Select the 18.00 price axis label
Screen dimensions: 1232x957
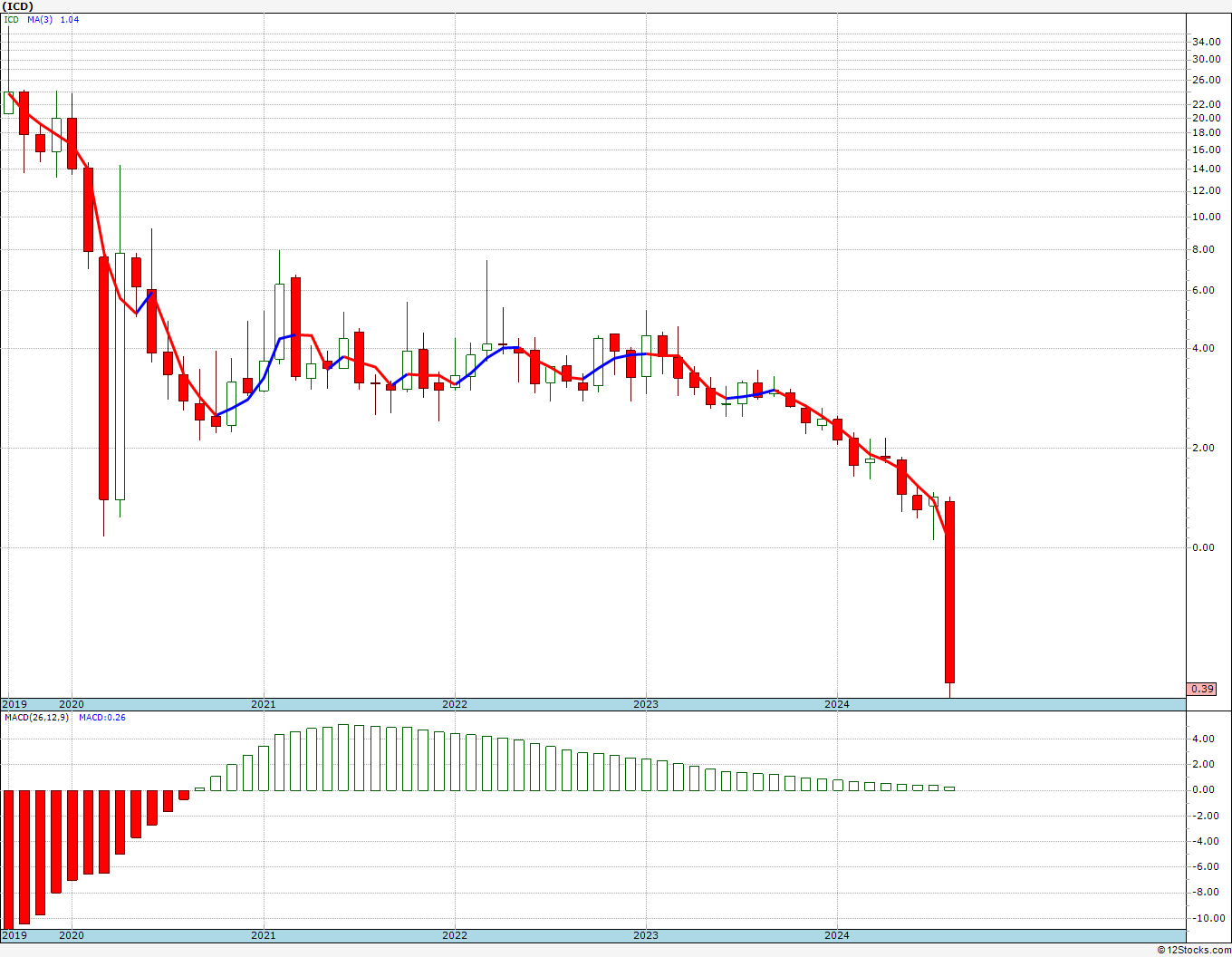pos(1206,132)
